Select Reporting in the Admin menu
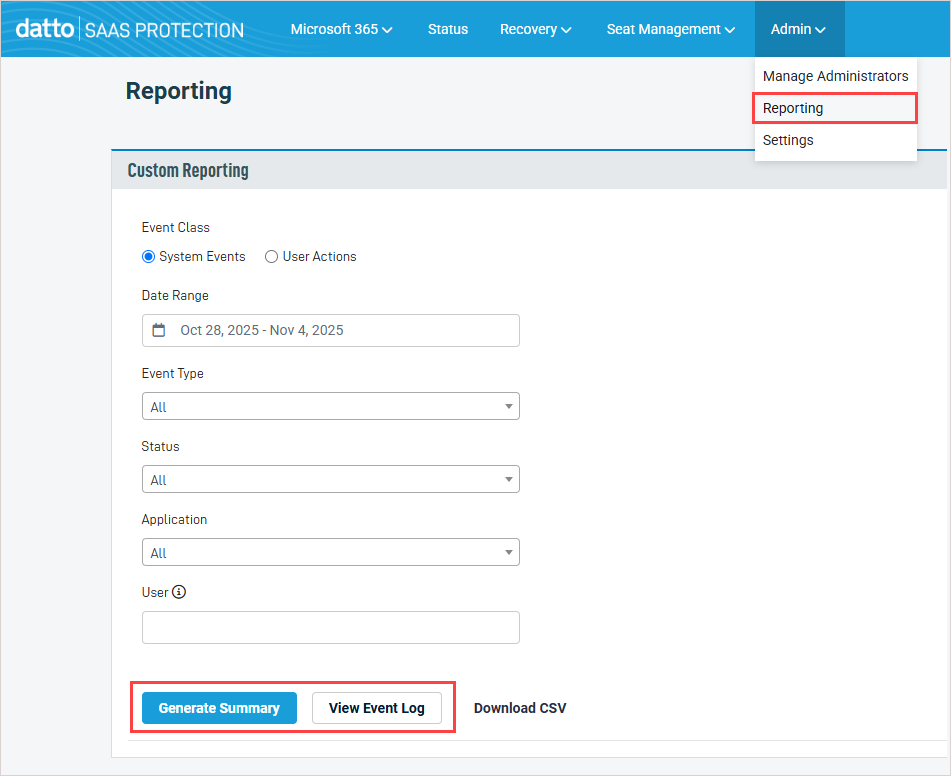 (x=793, y=108)
